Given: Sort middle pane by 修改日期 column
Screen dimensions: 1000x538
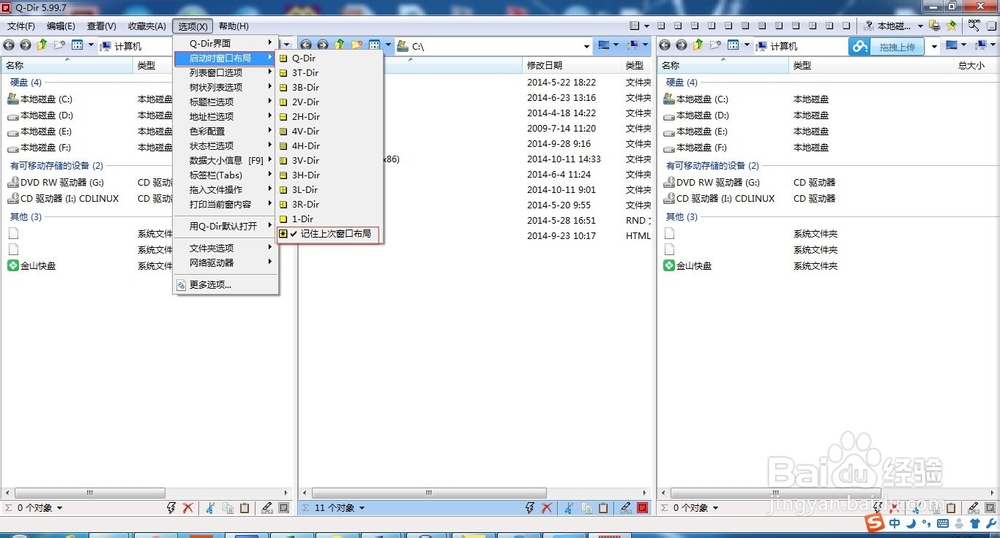Looking at the screenshot, I should [x=571, y=66].
